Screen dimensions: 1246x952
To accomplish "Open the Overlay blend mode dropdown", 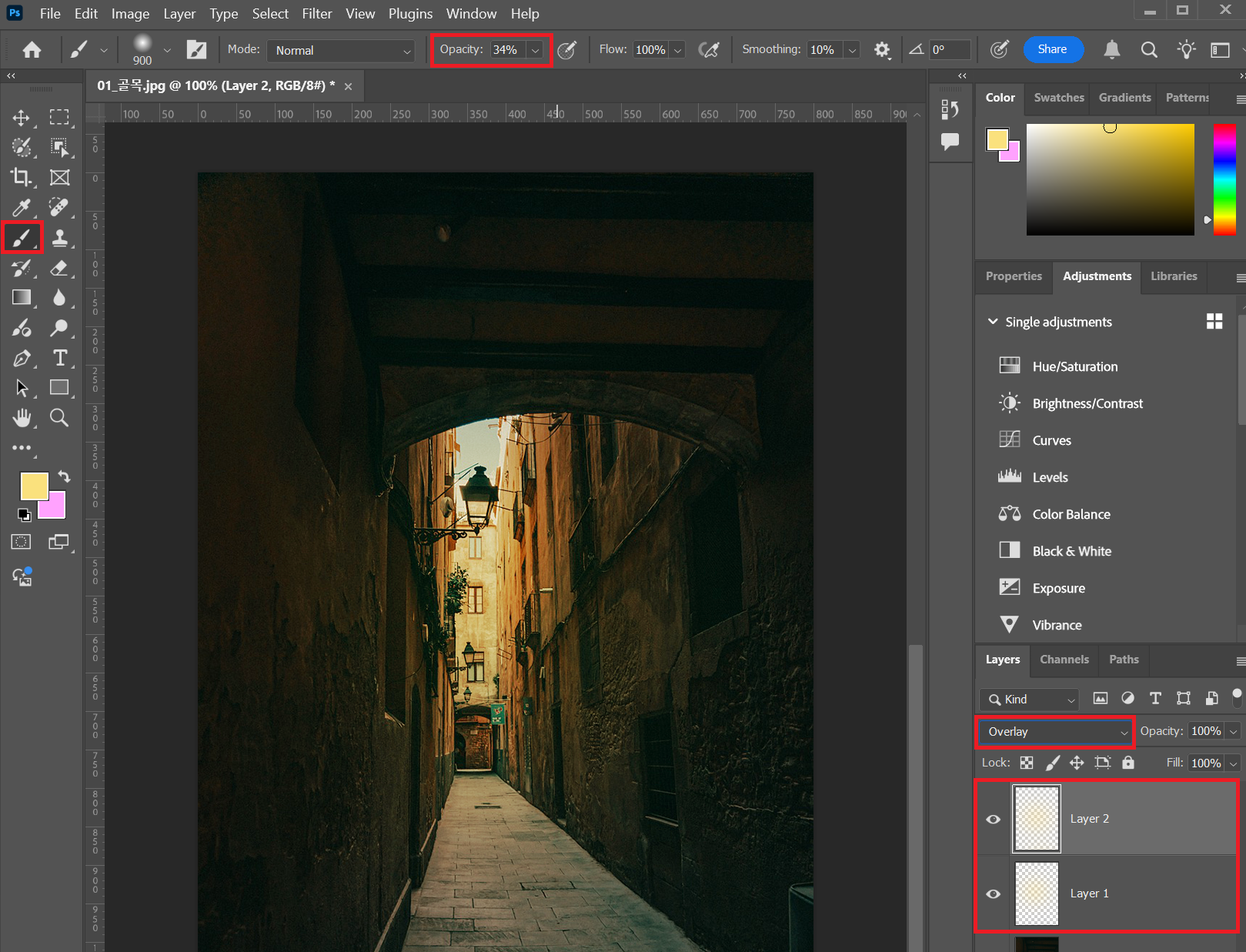I will click(x=1055, y=732).
